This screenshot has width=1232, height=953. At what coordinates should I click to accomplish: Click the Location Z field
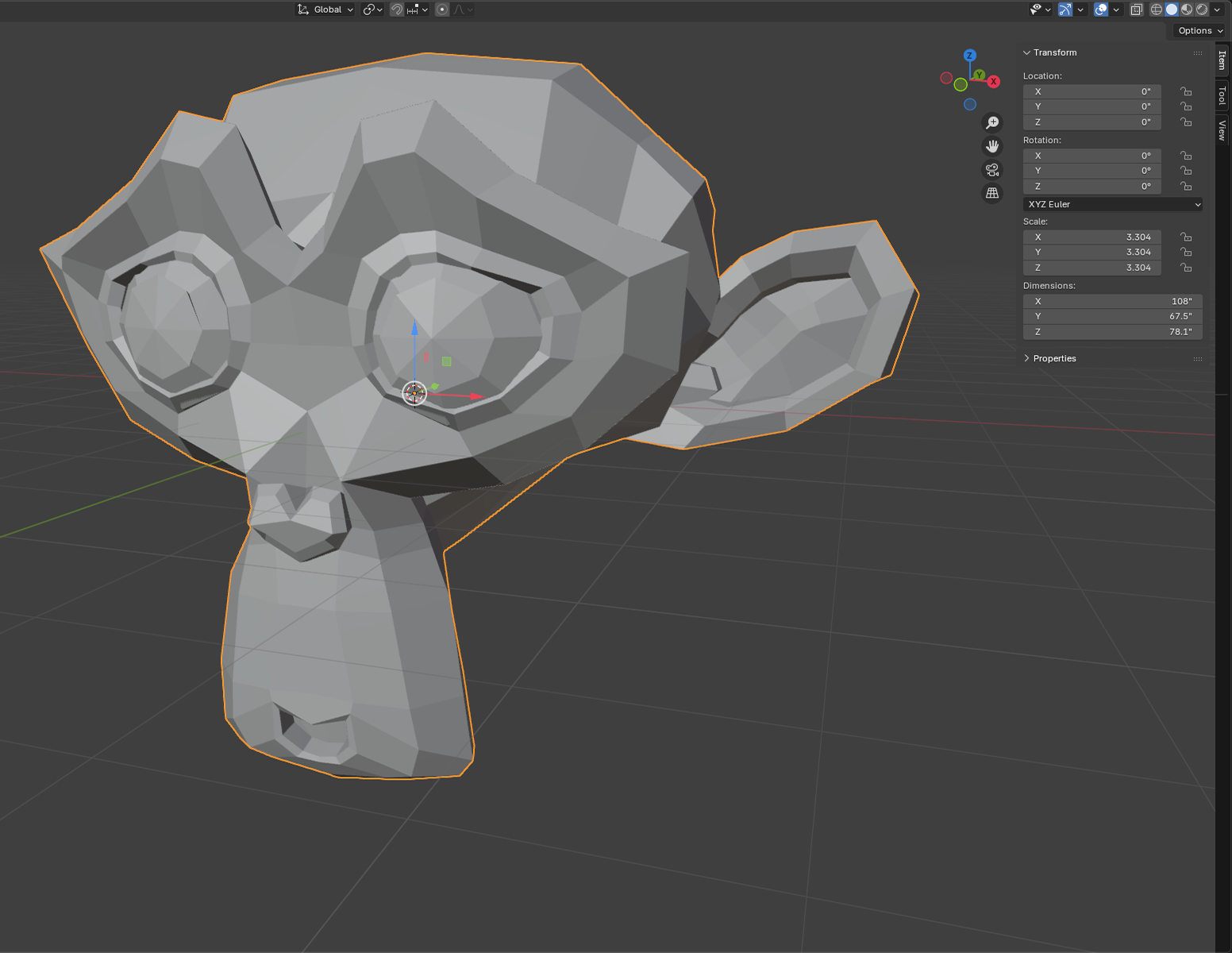1091,122
